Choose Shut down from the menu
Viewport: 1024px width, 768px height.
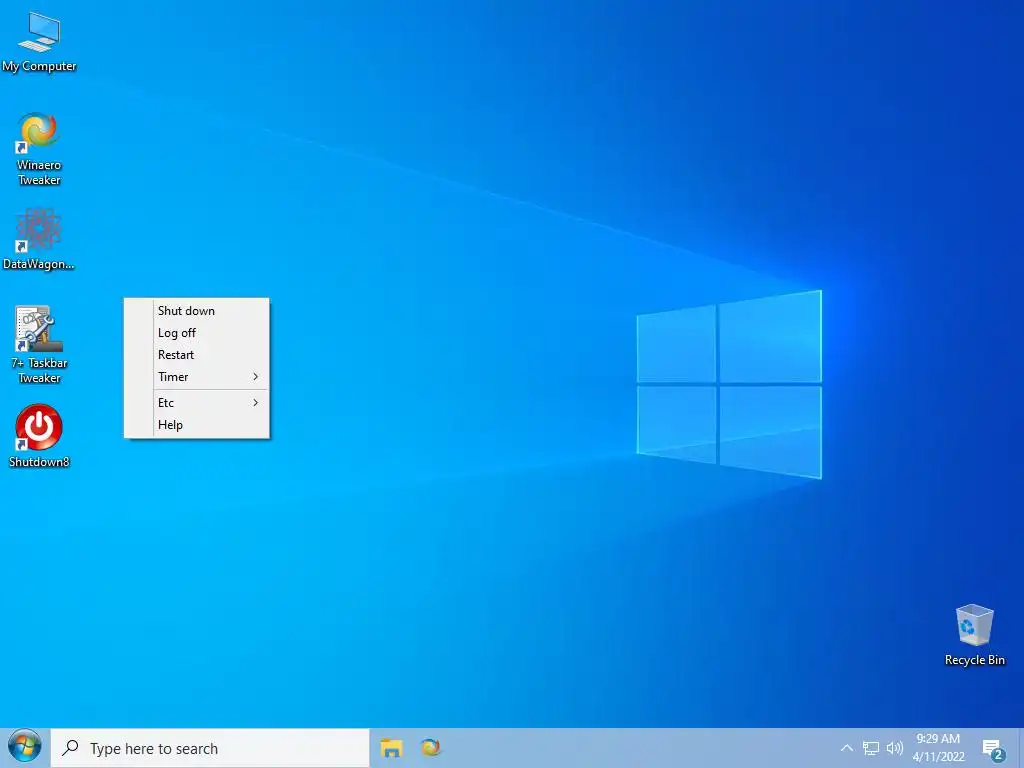(x=197, y=311)
